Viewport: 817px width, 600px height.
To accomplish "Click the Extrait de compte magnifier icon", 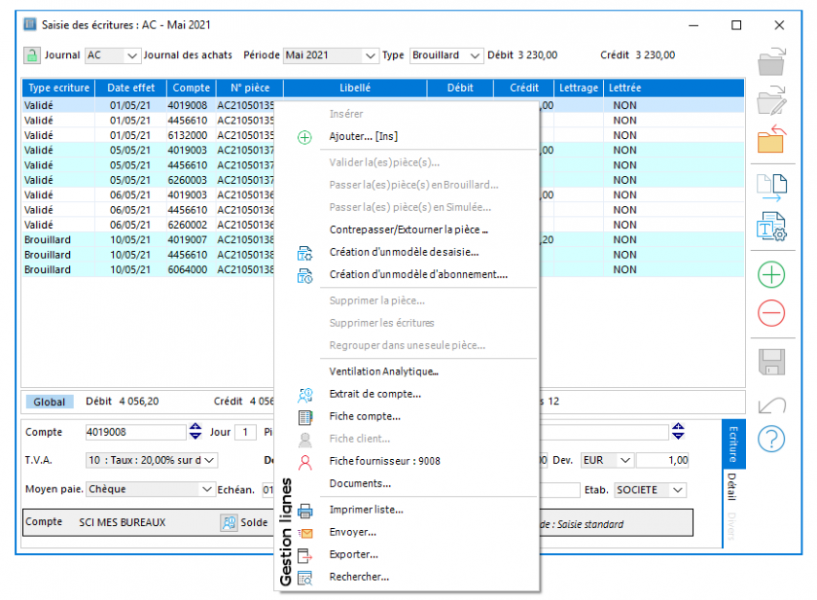I will pyautogui.click(x=305, y=395).
